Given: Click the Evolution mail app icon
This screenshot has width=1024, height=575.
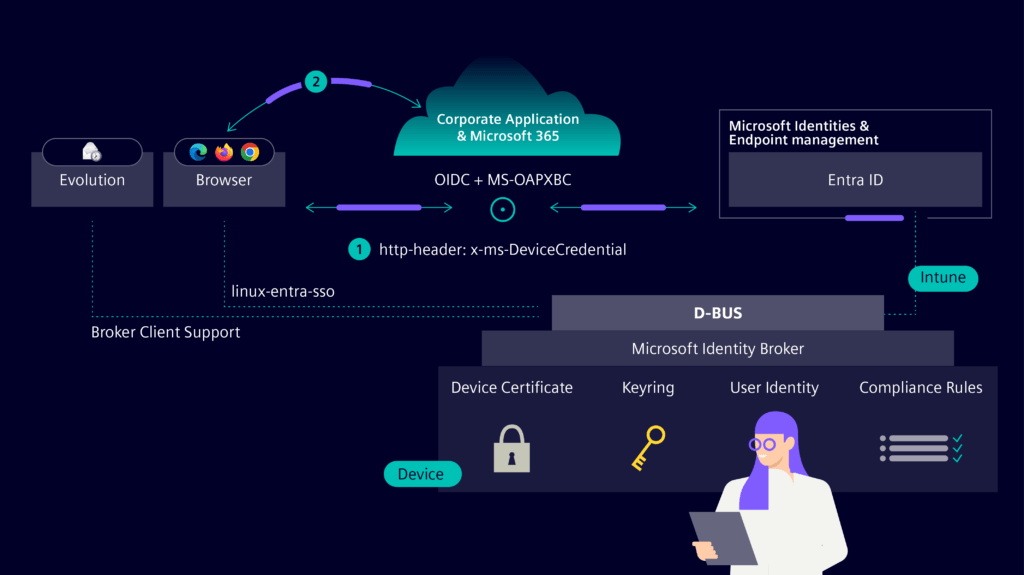Looking at the screenshot, I should [91, 152].
